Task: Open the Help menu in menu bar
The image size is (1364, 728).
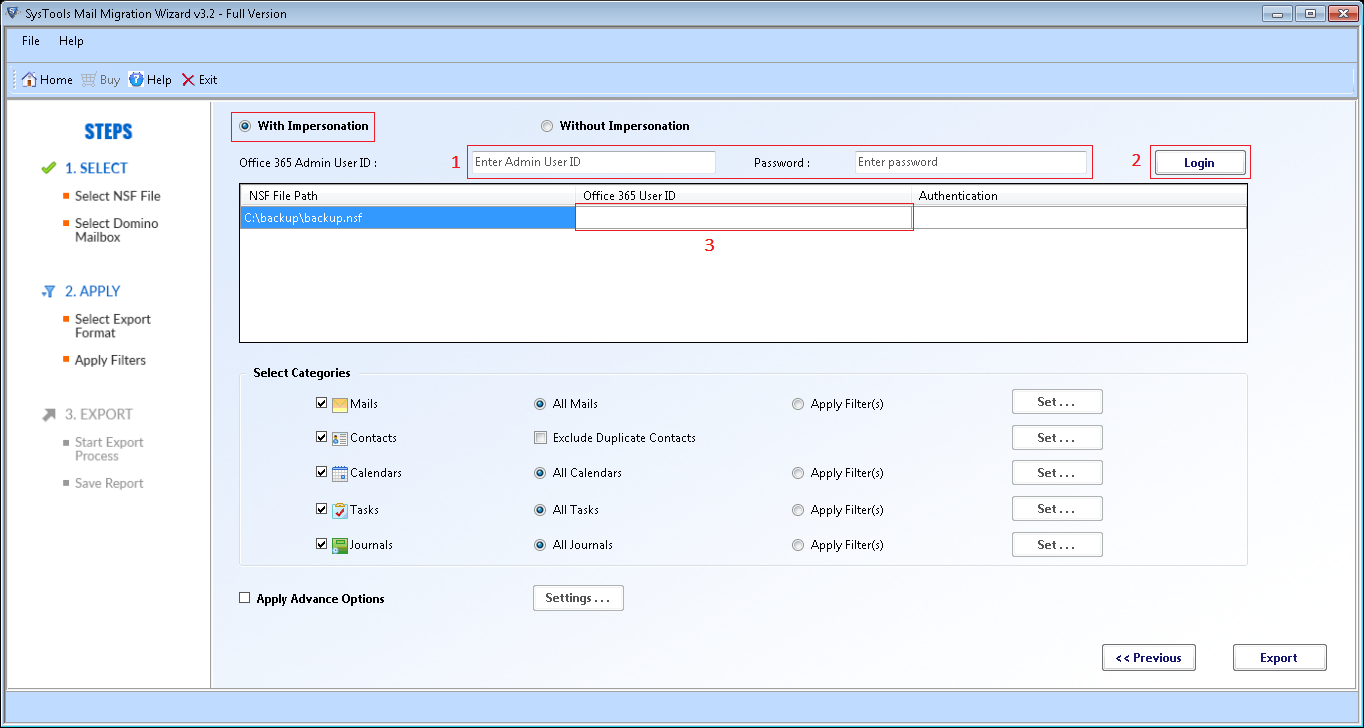Action: pos(71,41)
